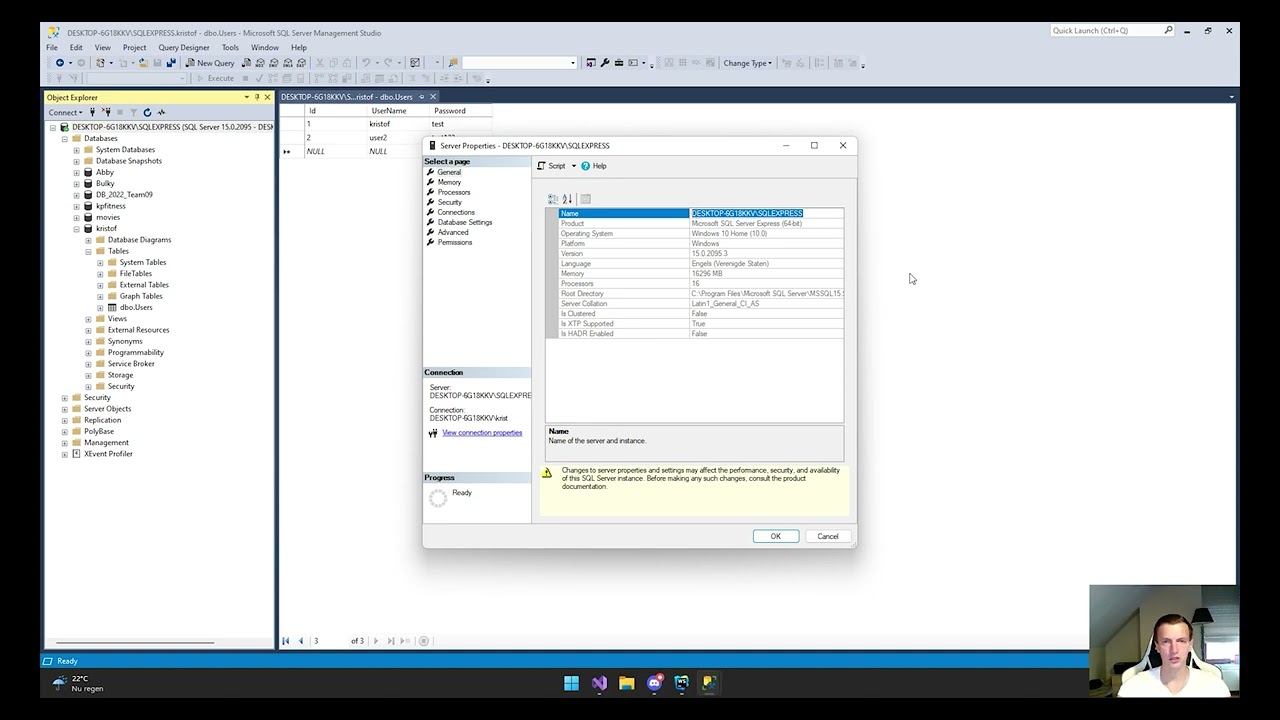Screen dimensions: 1280x720
Task: Click the navigate Back arrow in toolbar
Action: [60, 63]
